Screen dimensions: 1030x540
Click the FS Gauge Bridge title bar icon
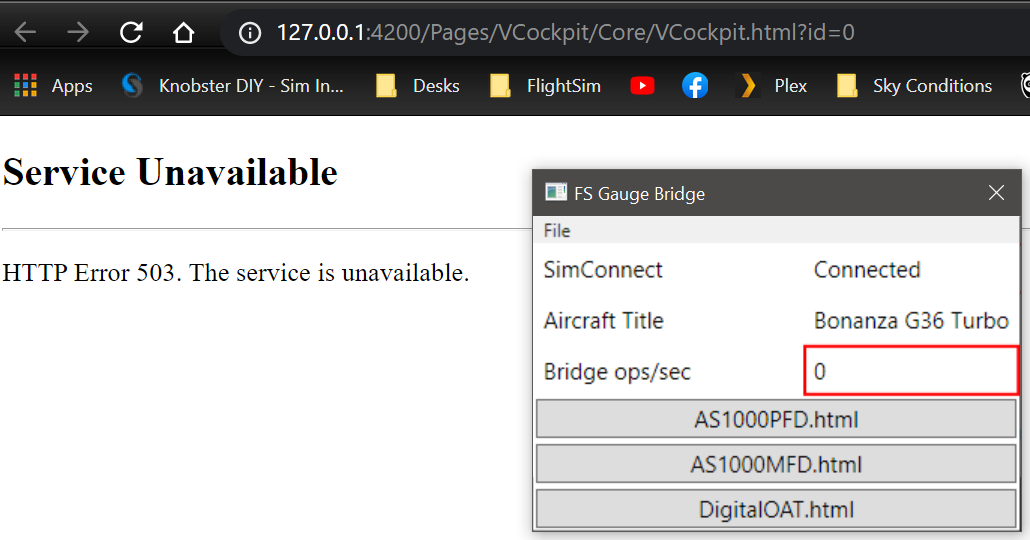point(555,193)
